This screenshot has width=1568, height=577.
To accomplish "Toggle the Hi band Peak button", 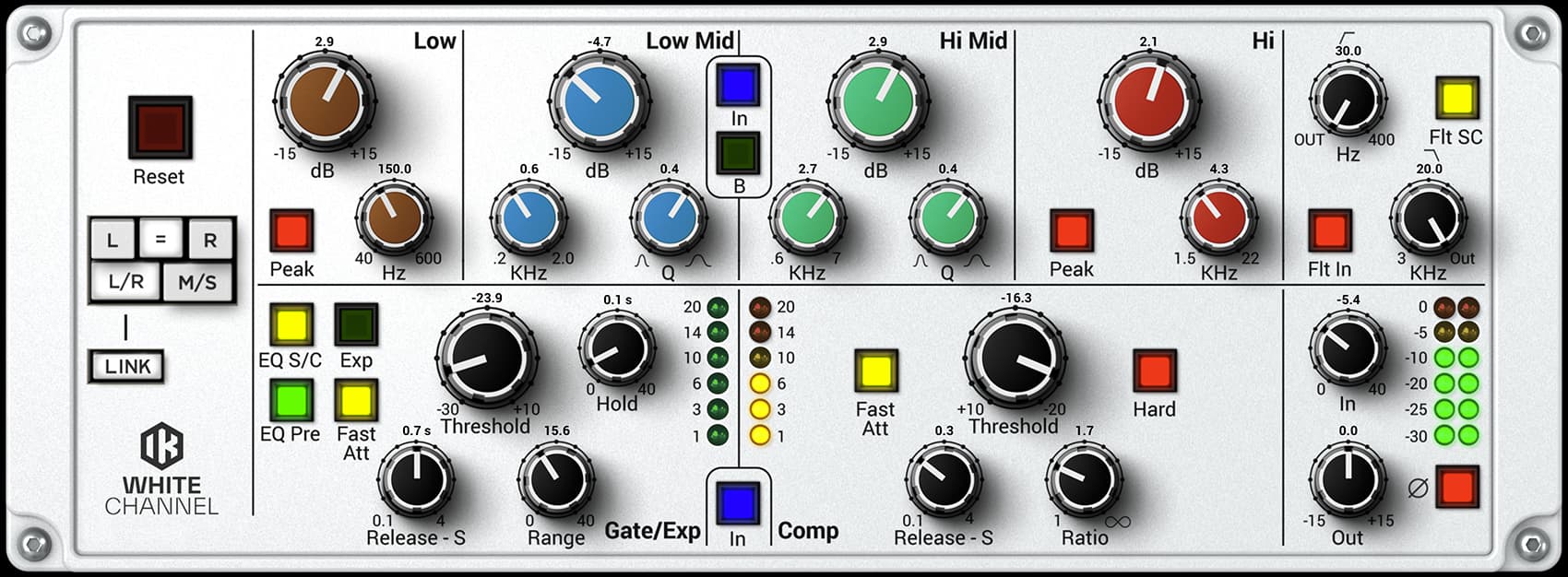I will tap(1072, 230).
